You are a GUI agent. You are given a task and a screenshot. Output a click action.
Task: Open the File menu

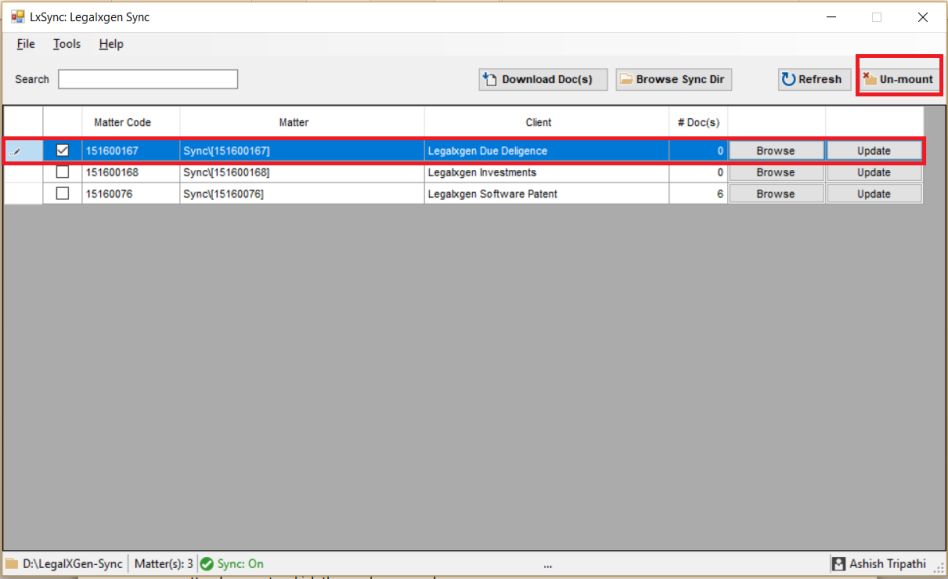click(x=26, y=44)
